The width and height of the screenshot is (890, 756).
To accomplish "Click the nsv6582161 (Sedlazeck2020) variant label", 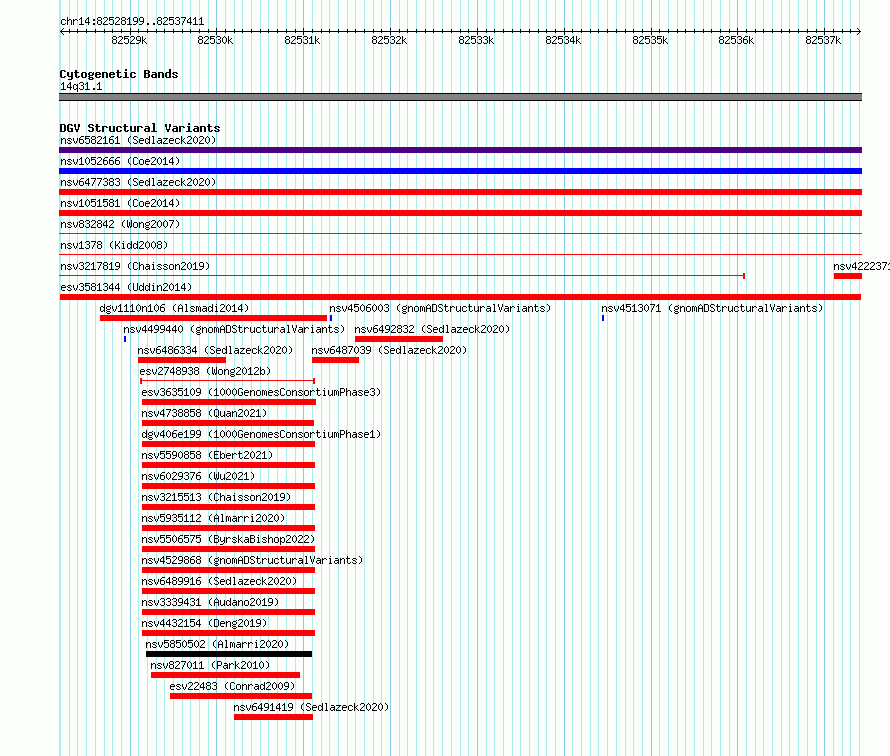I will 138,140.
